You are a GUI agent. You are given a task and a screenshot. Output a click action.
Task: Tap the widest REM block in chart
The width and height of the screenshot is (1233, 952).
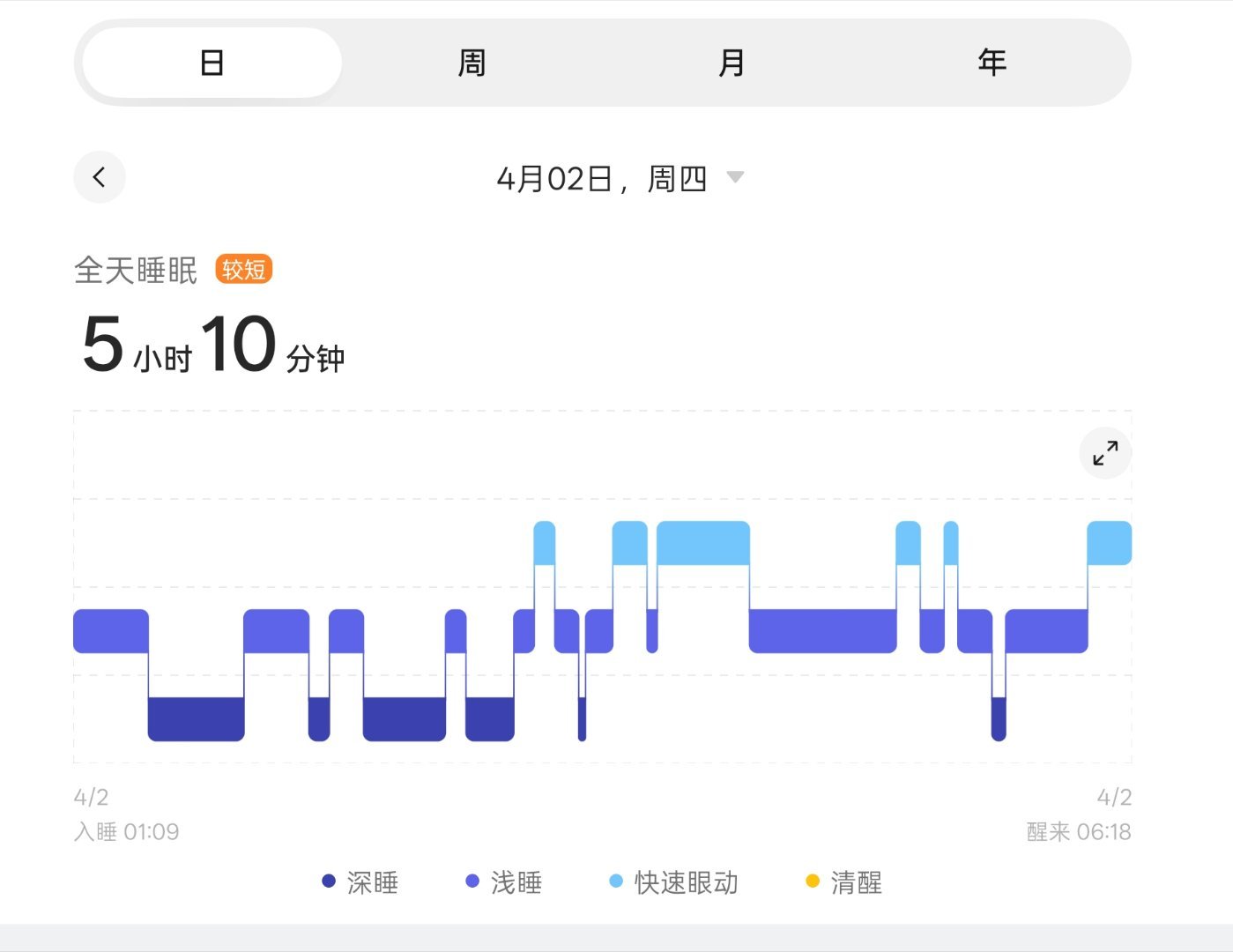point(703,543)
